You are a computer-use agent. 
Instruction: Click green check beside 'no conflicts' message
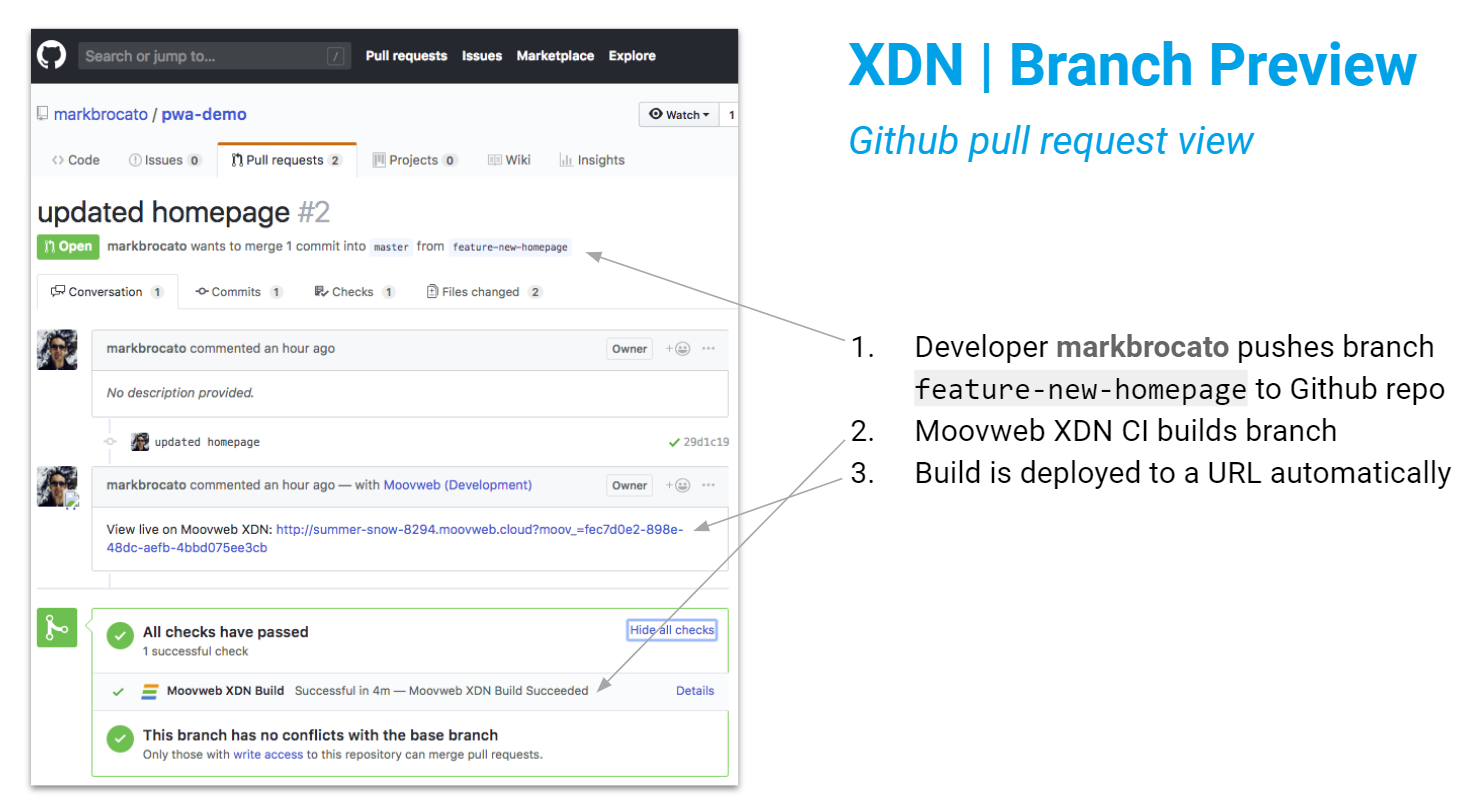tap(120, 739)
